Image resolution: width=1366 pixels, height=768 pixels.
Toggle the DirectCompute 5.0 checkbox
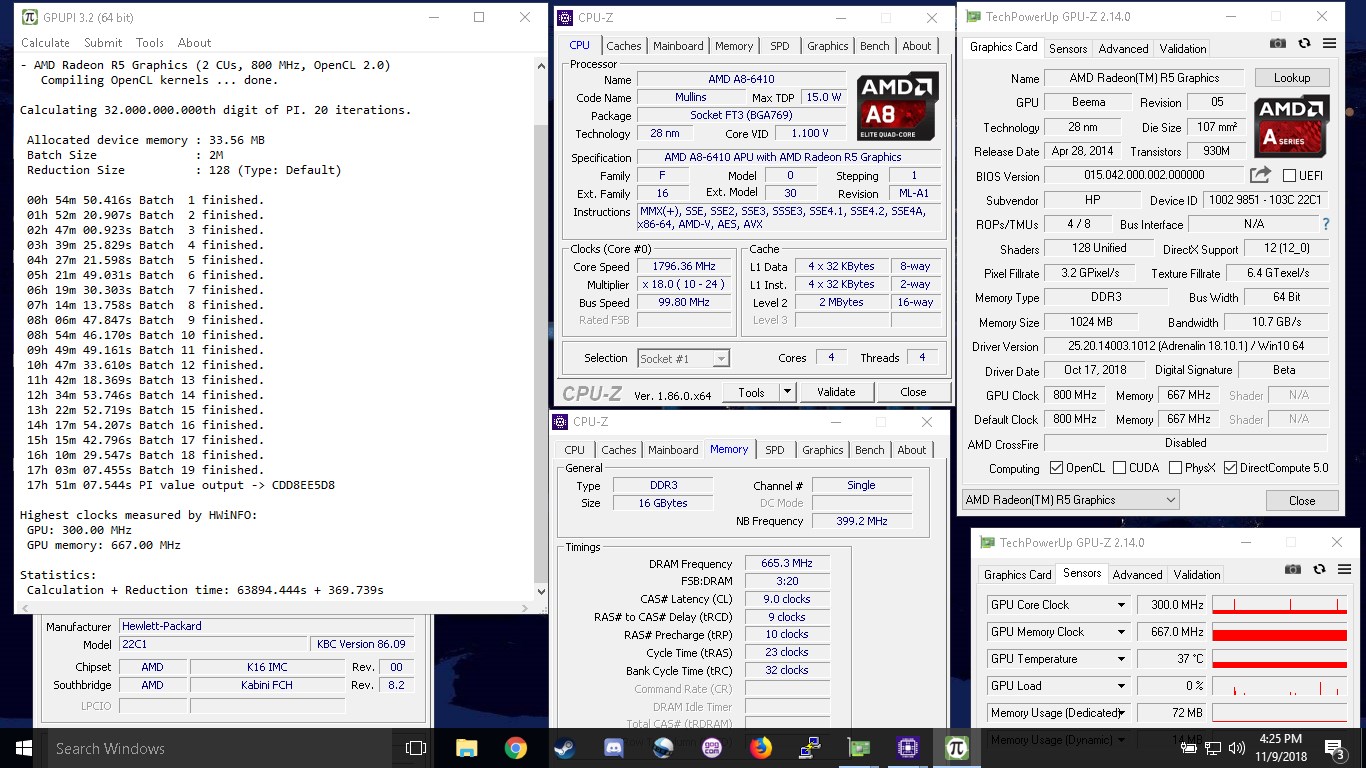(x=1230, y=468)
